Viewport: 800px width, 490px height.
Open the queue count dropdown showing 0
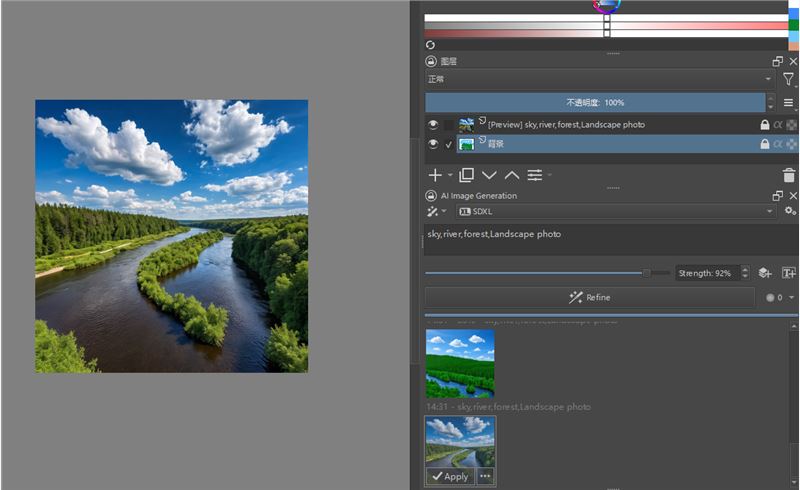click(780, 297)
